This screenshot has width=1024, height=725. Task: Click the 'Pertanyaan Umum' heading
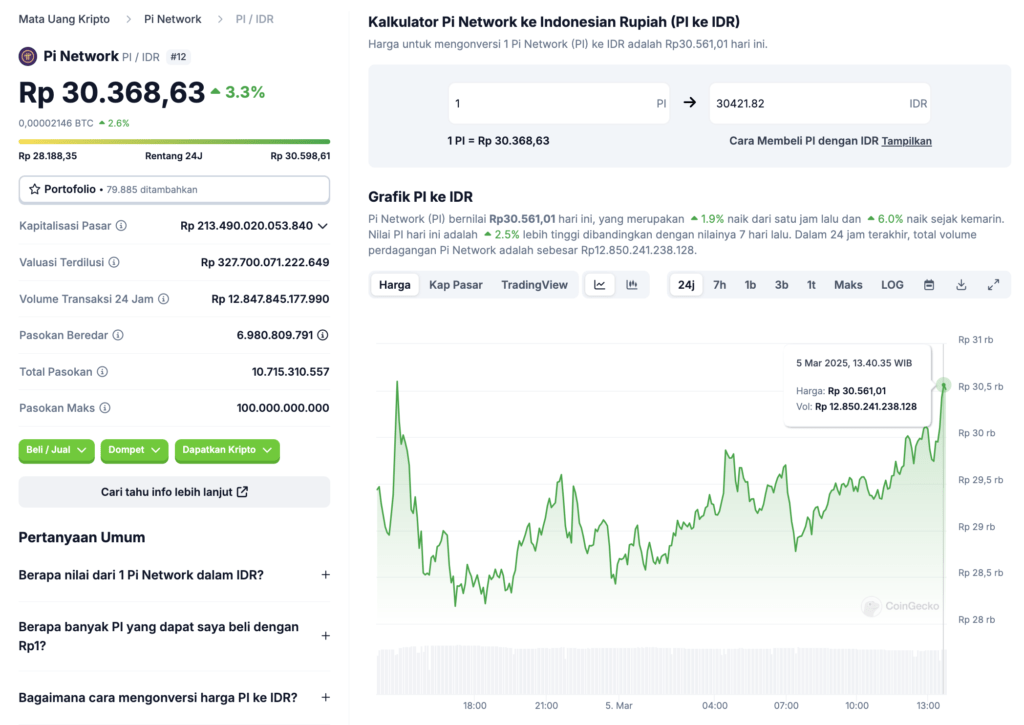[x=82, y=538]
